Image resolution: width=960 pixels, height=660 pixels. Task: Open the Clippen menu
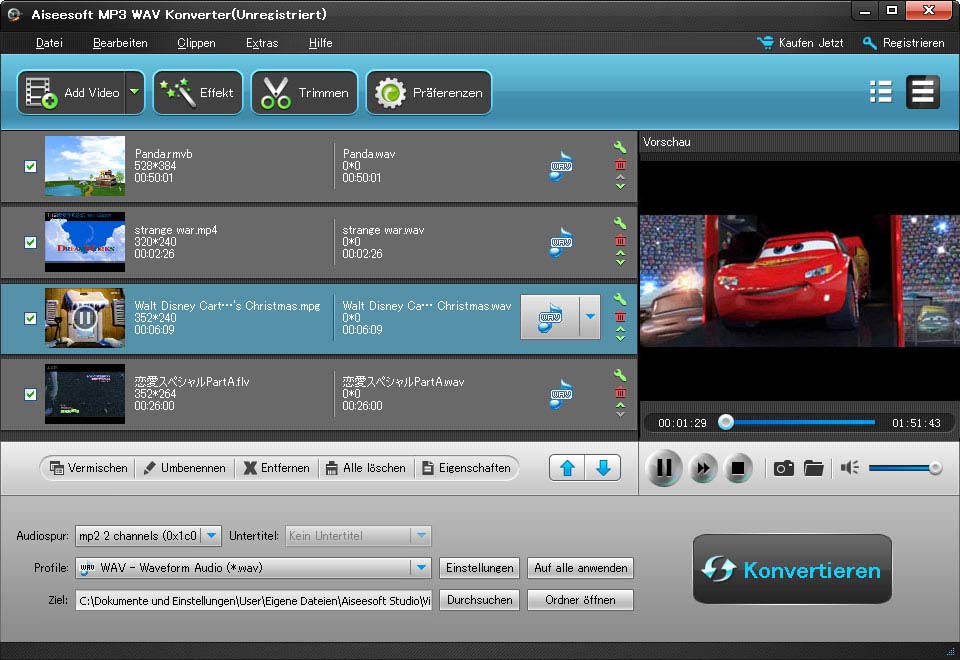[x=196, y=43]
